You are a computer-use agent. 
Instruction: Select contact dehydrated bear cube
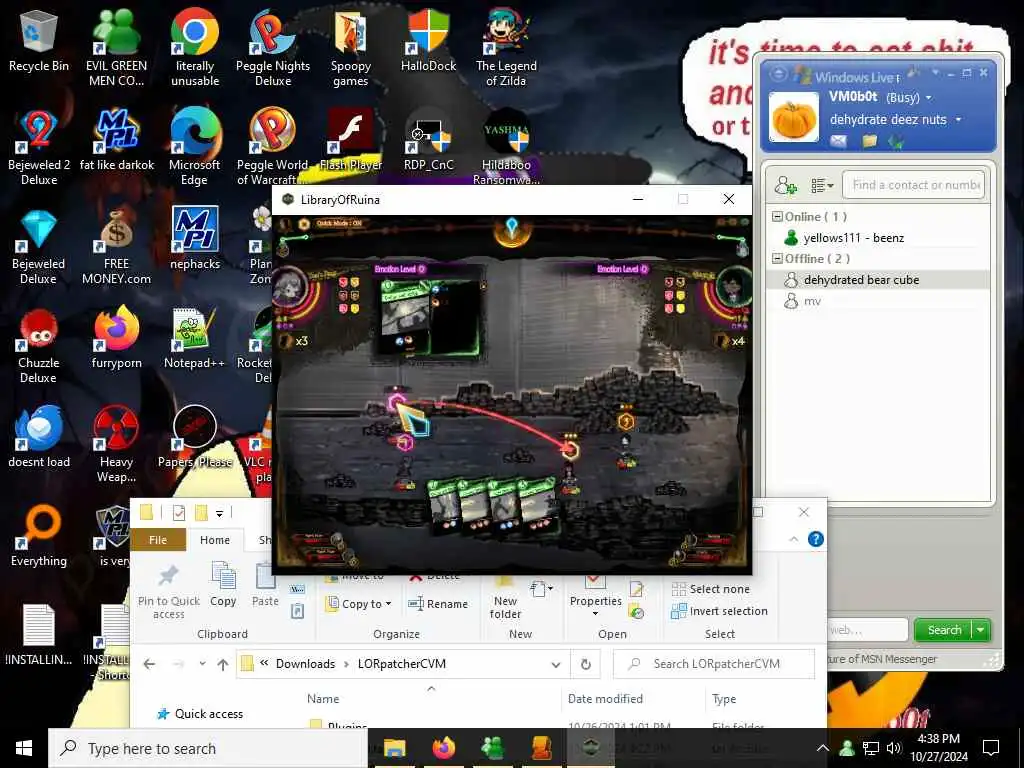(x=878, y=280)
